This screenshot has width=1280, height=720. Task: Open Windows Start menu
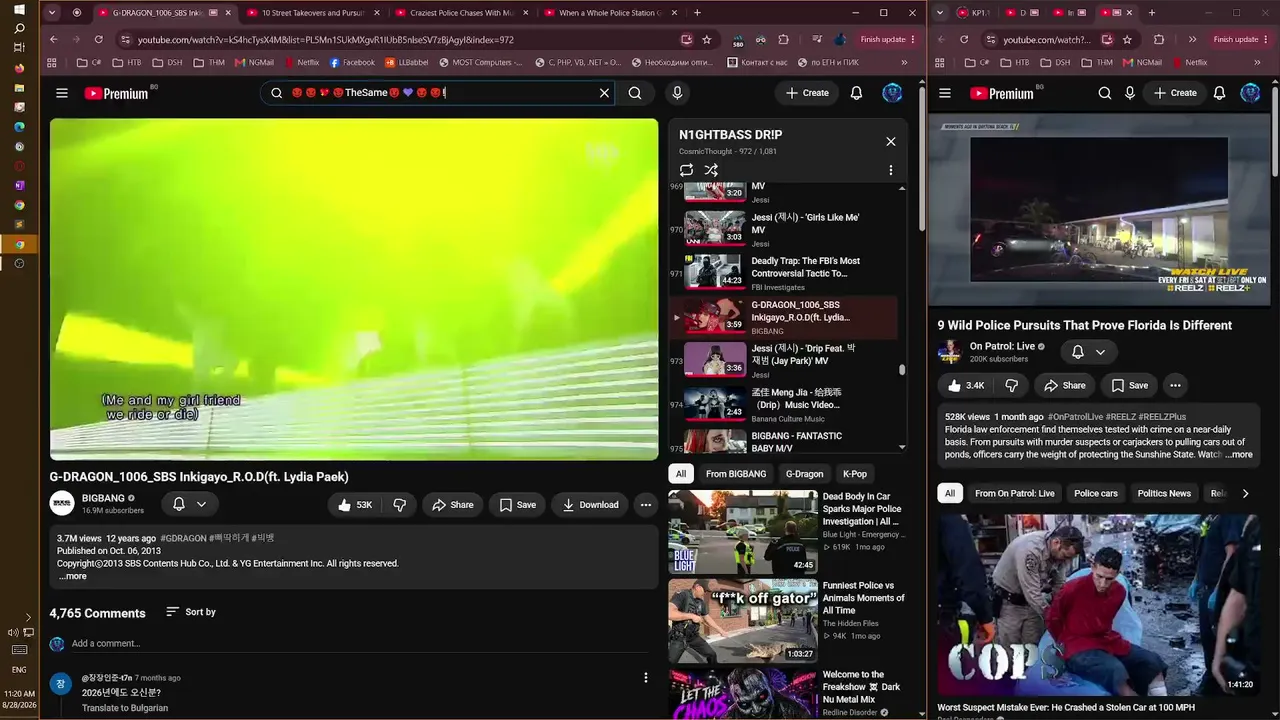(x=19, y=10)
